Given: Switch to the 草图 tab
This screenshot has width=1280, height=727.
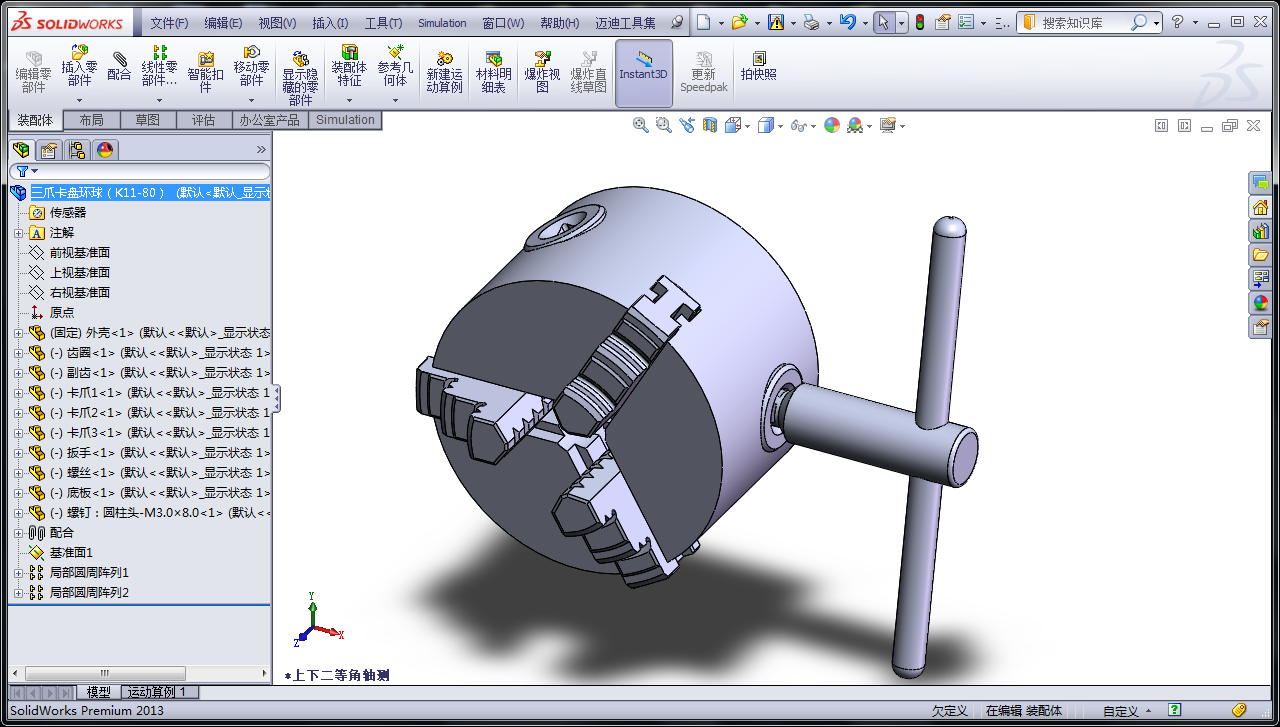Looking at the screenshot, I should (147, 120).
